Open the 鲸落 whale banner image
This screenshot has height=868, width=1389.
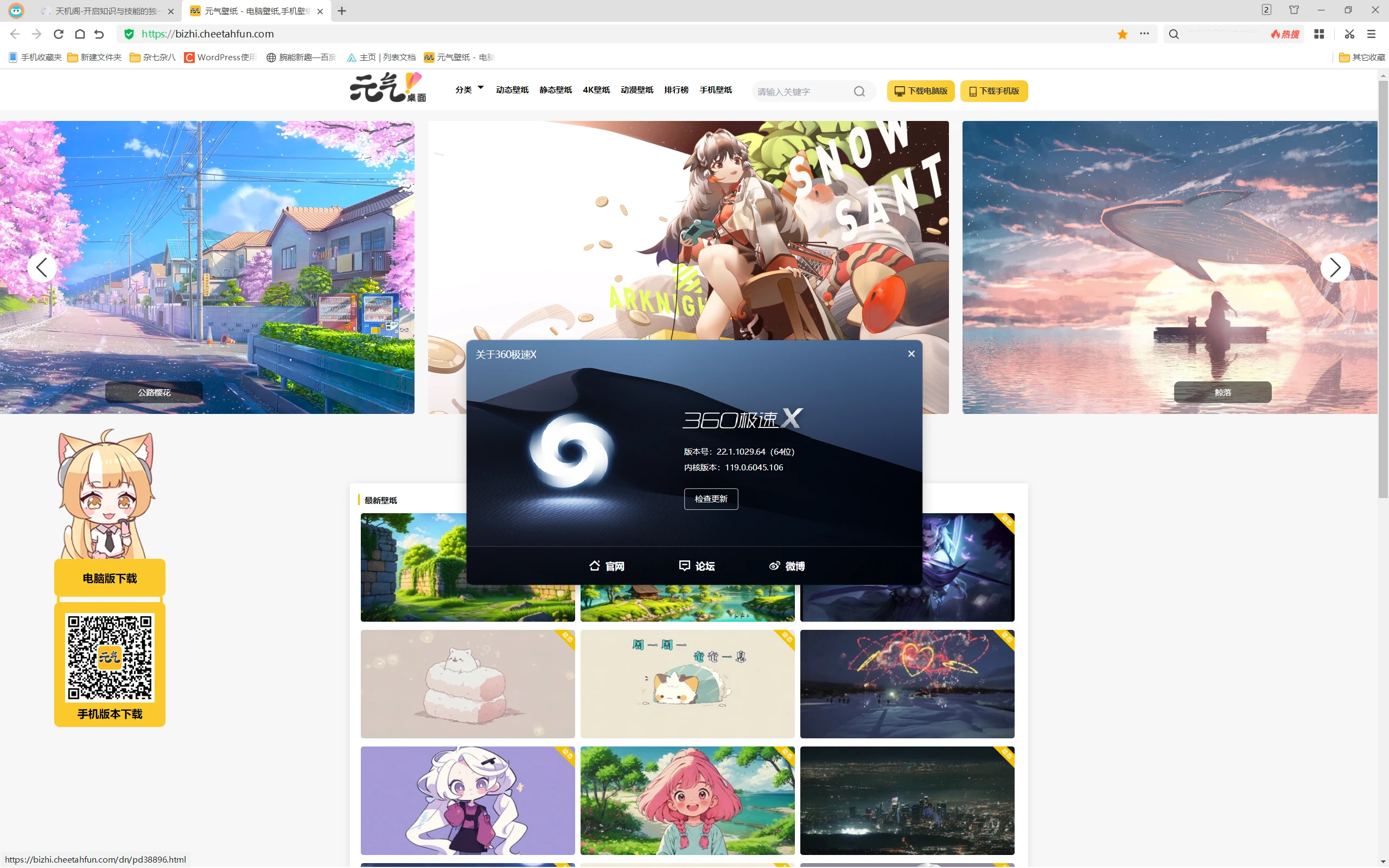click(x=1170, y=267)
